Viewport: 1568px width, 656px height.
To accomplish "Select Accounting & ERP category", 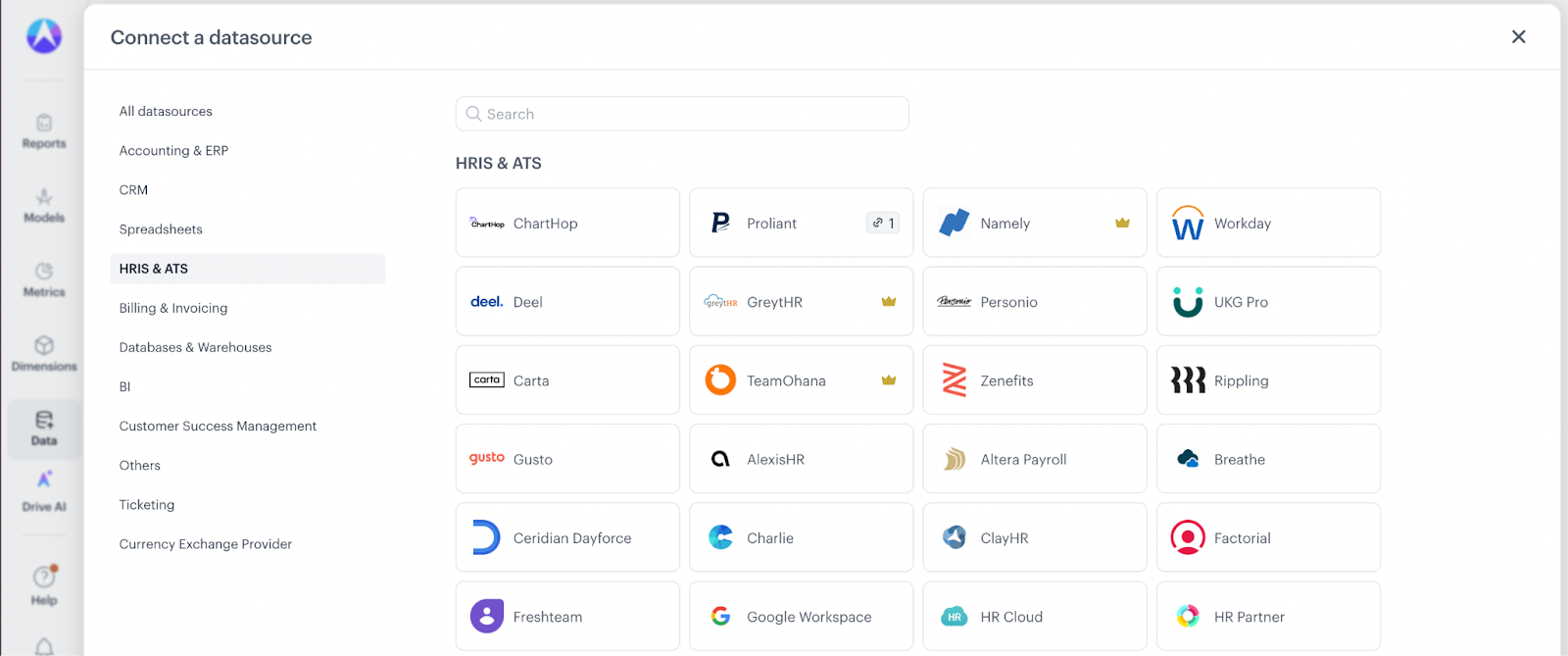I will 248,150.
